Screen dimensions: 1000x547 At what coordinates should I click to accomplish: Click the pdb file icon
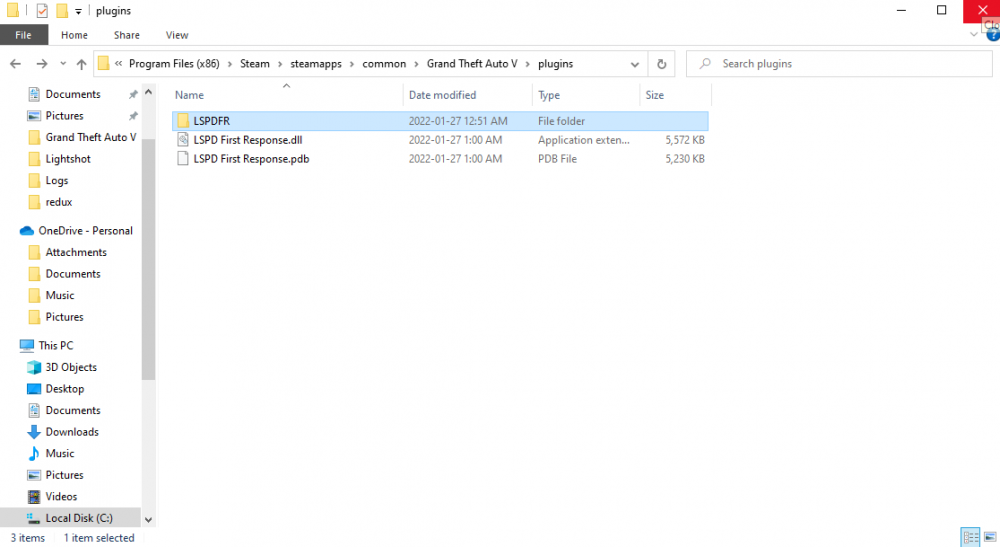coord(183,159)
